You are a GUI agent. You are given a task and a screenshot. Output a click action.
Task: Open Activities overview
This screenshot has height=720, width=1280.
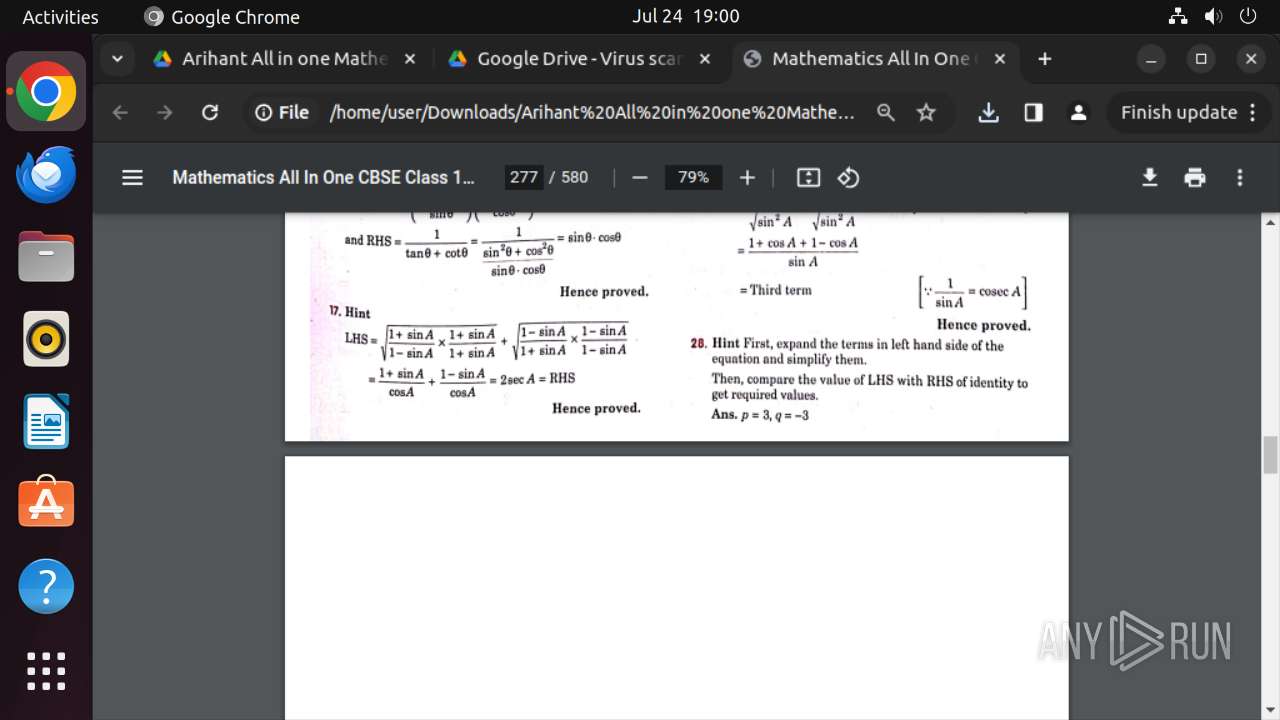click(60, 16)
